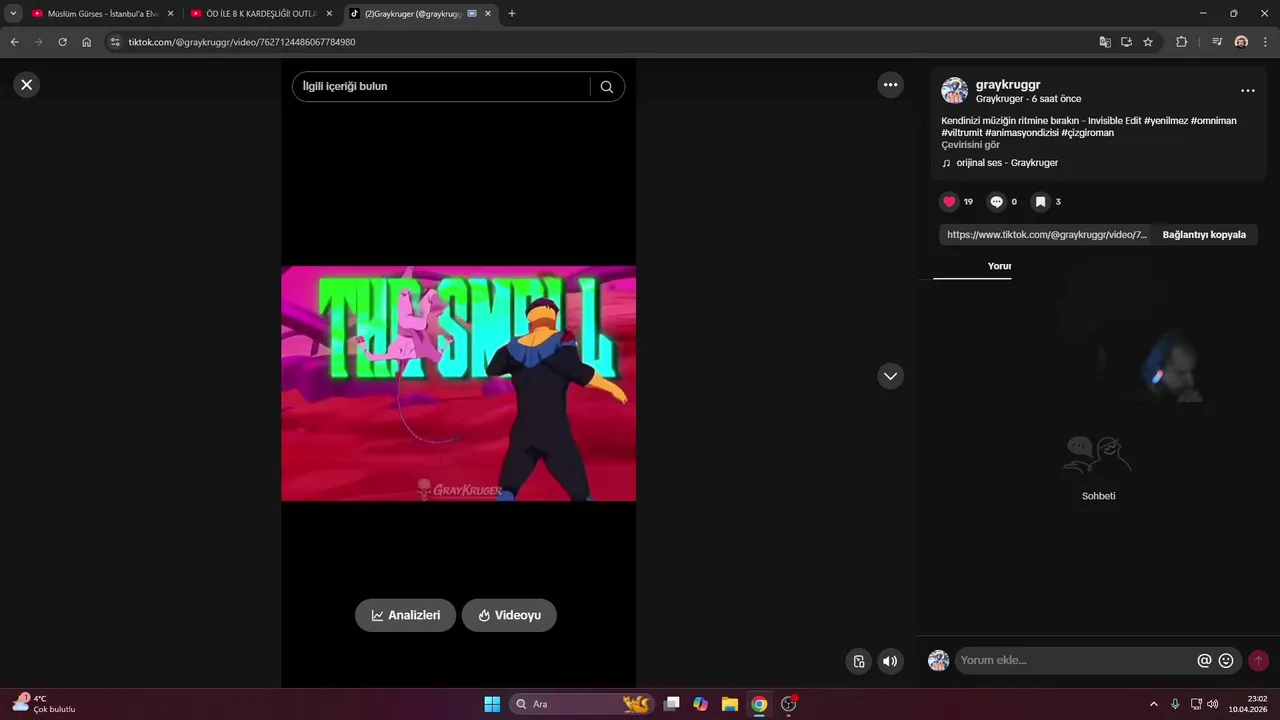Image resolution: width=1280 pixels, height=720 pixels.
Task: Open the weather widget showing 4°C
Action: pos(44,704)
